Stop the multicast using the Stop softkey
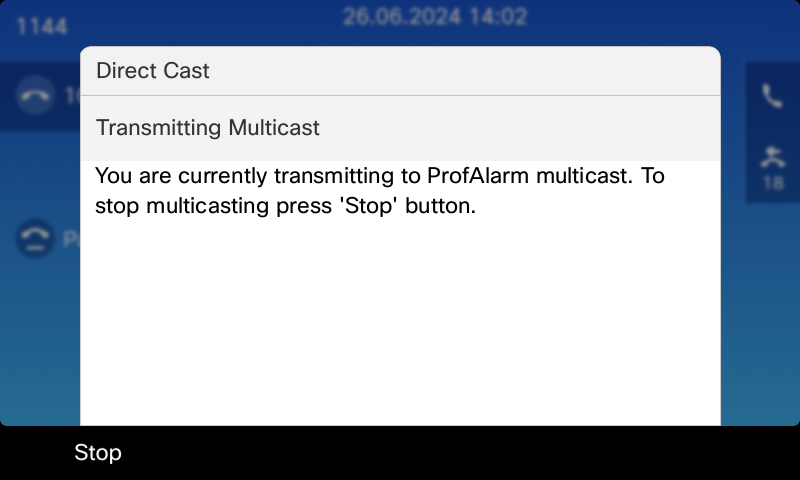Viewport: 800px width, 480px height. tap(98, 452)
